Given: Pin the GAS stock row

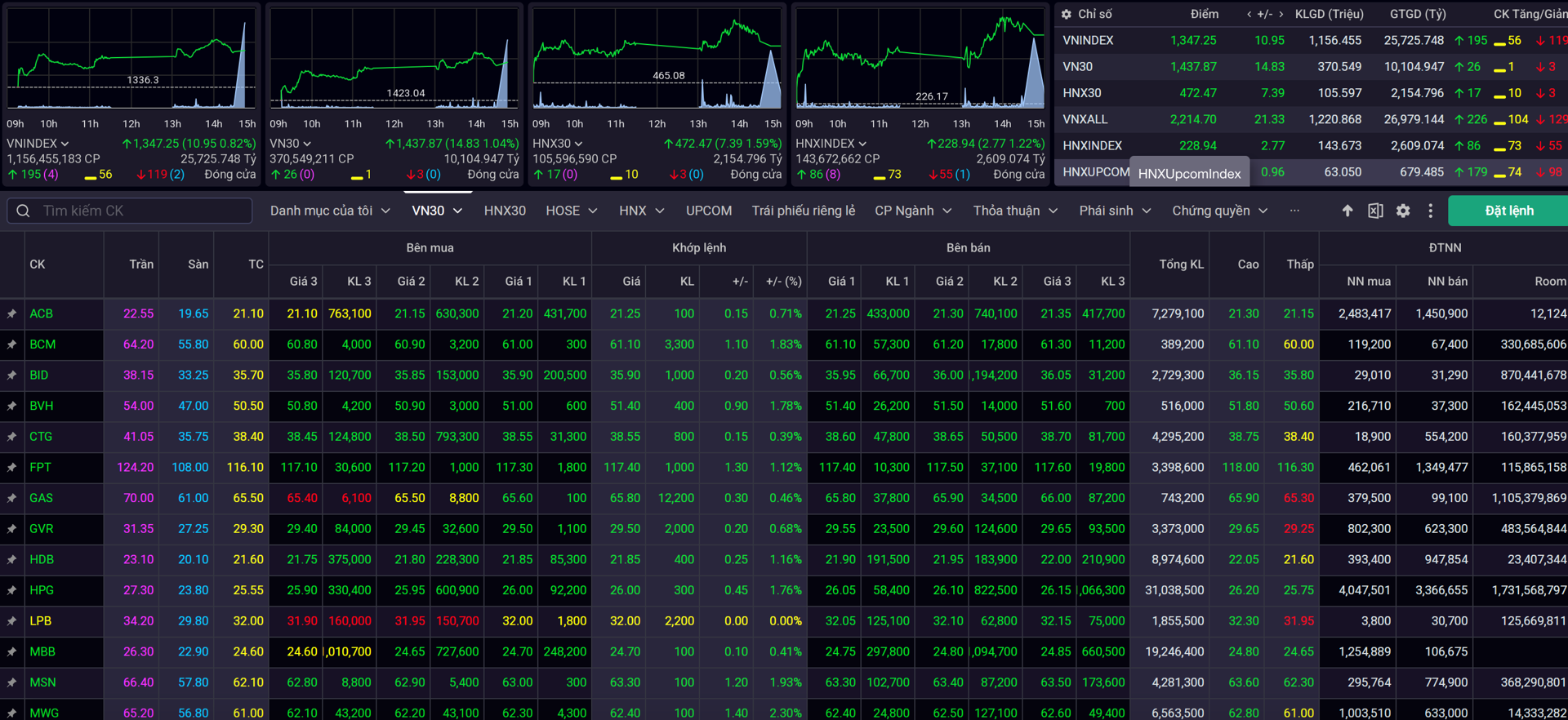Looking at the screenshot, I should click(x=11, y=498).
